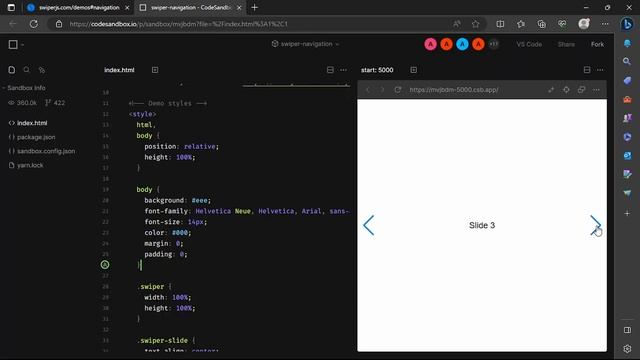Switch to swiper-navigation CodeSandbox browser tab
This screenshot has height=360, width=640.
coord(190,7)
